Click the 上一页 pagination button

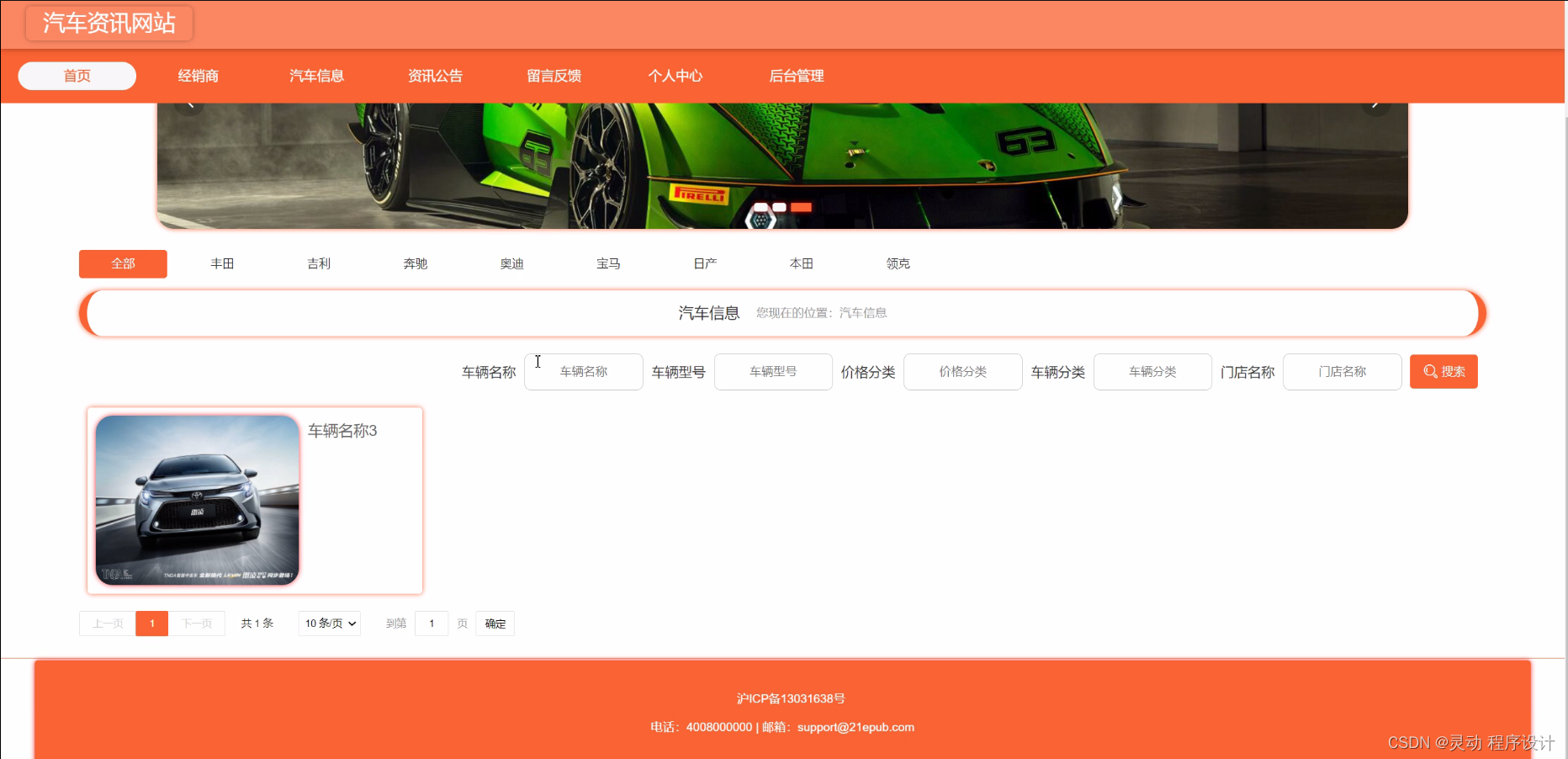coord(108,624)
